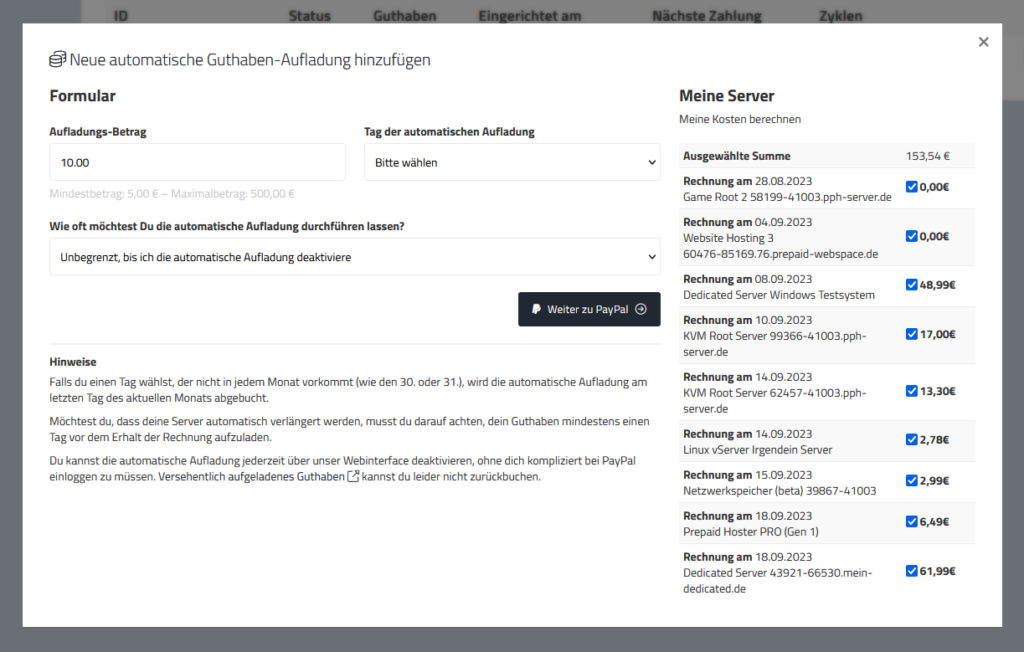This screenshot has width=1024, height=652.
Task: Open the recharge frequency dropdown 'Unbegrenzt'
Action: (x=355, y=257)
